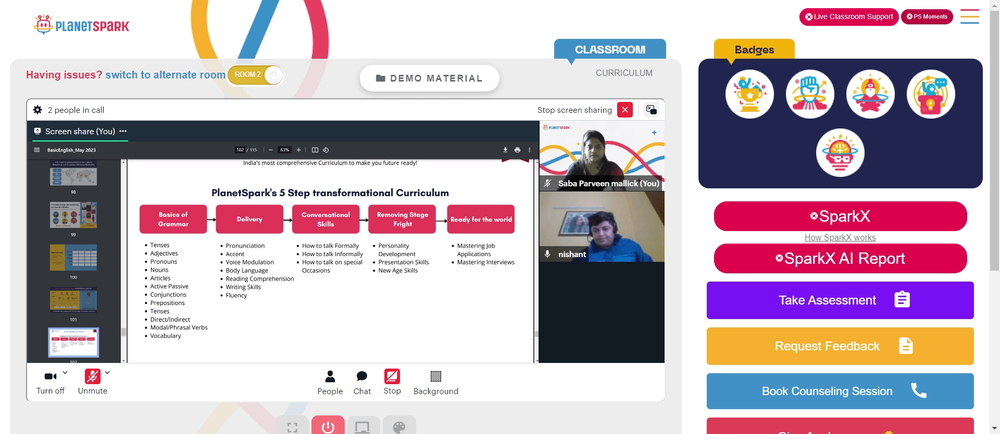Viewport: 1000px width, 434px height.
Task: Open the top-right hamburger menu
Action: click(969, 17)
